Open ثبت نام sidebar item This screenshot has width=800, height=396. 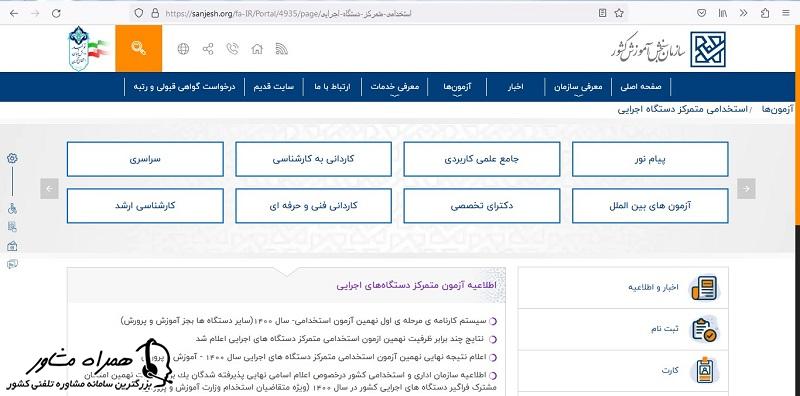[x=623, y=329]
